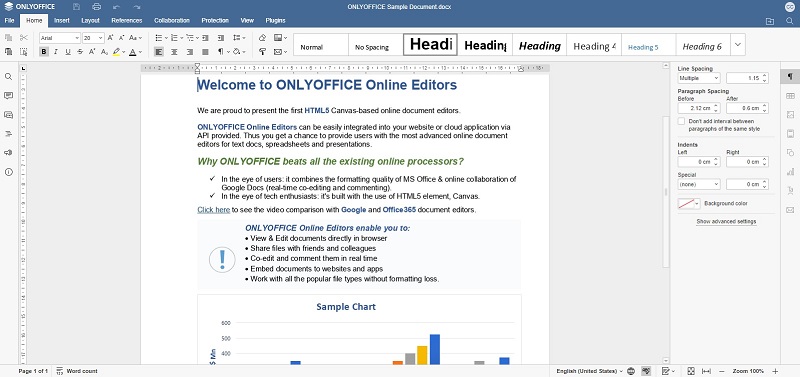Click Fit to page icon in status bar

(691, 371)
